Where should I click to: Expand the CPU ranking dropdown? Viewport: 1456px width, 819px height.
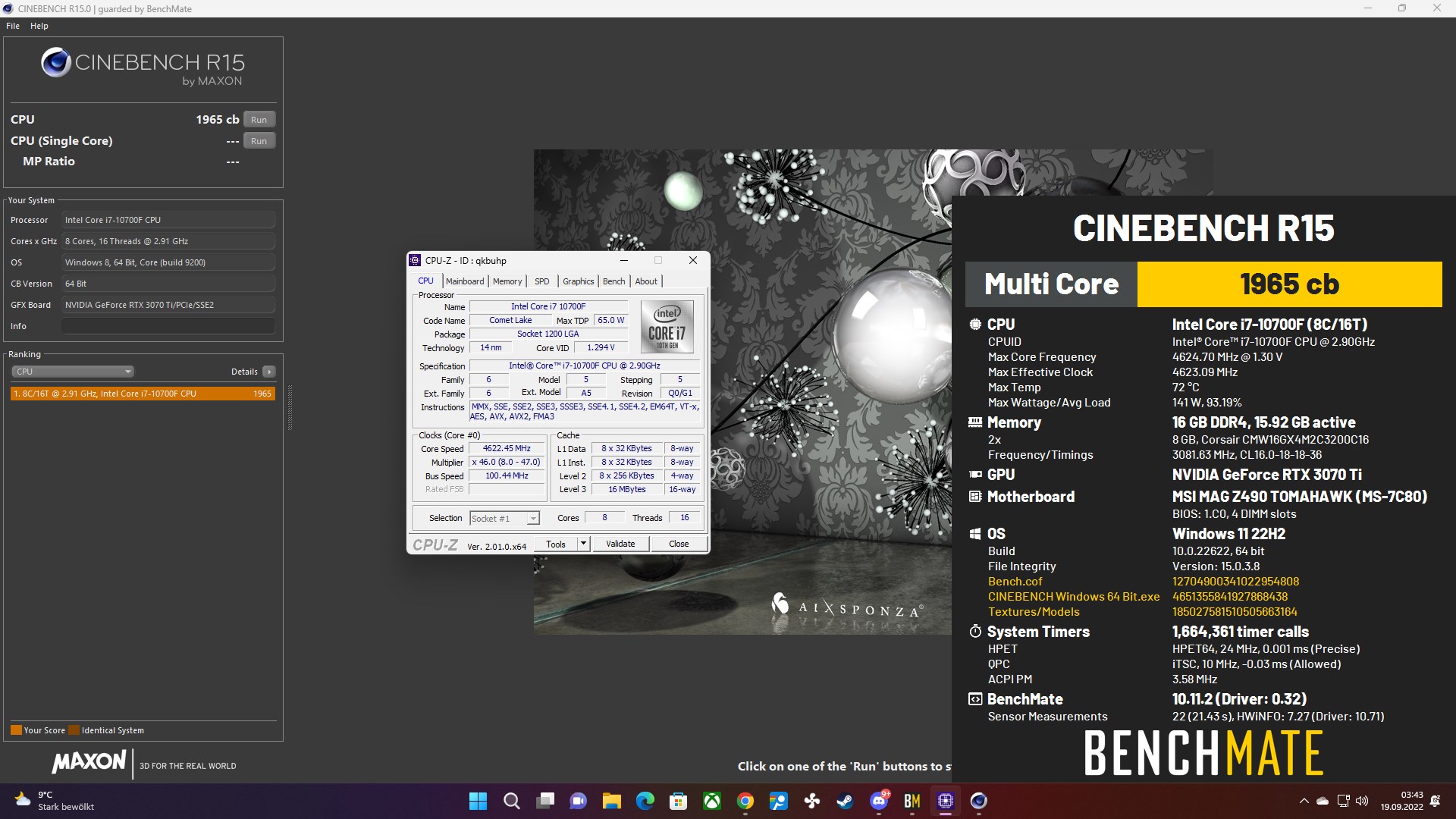tap(73, 372)
